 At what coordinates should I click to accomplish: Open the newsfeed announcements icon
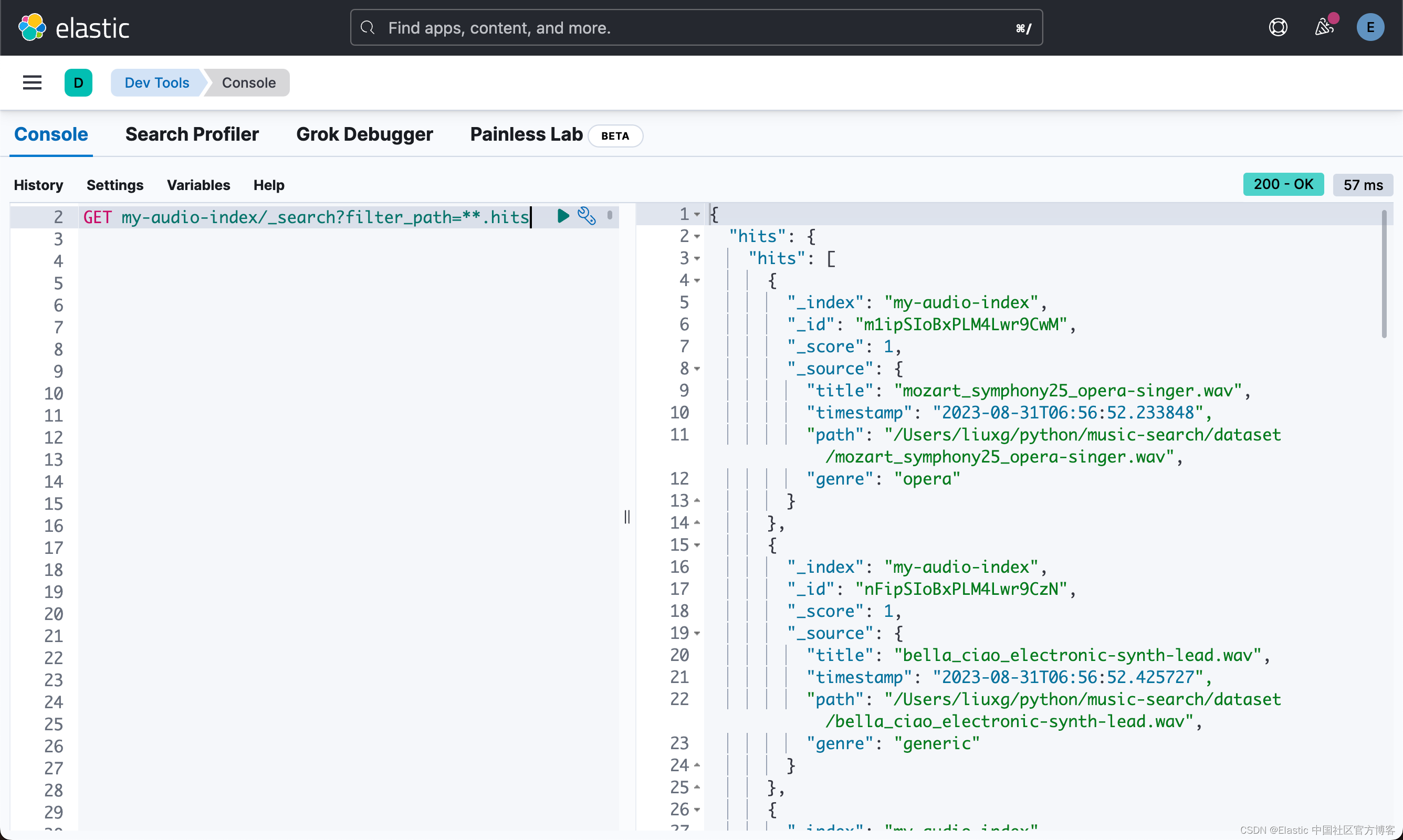1323,27
